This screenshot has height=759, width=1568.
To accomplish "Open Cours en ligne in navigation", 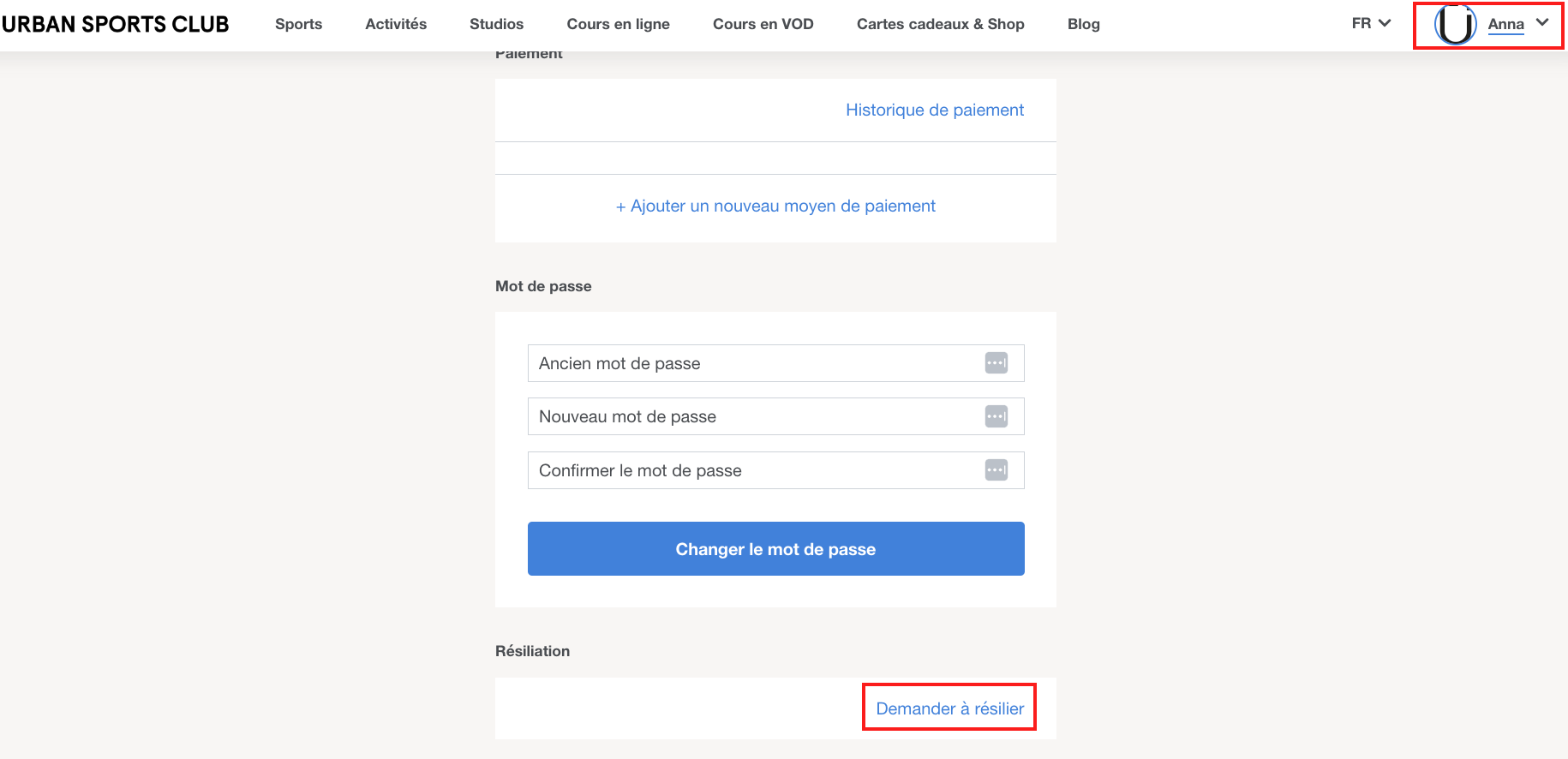I will pos(618,24).
